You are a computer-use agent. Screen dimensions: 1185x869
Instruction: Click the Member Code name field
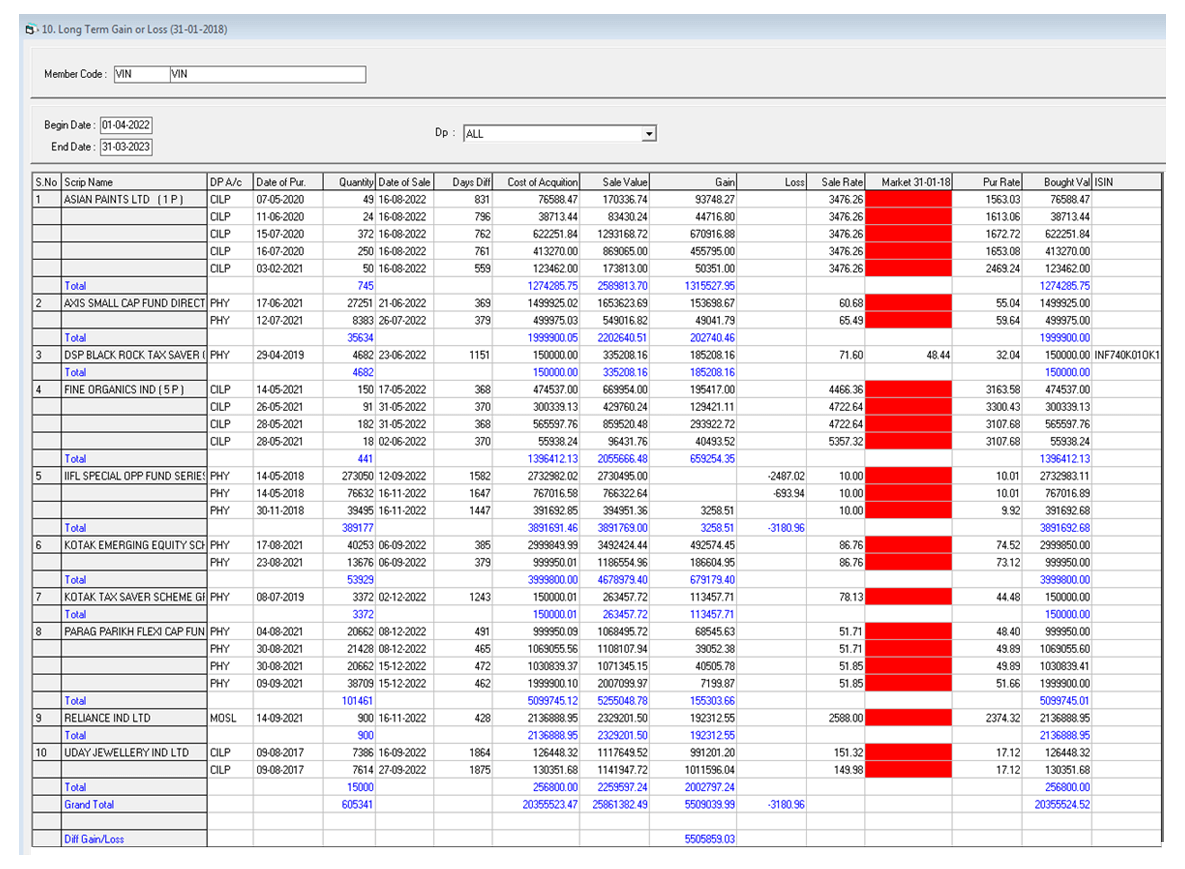pos(268,74)
